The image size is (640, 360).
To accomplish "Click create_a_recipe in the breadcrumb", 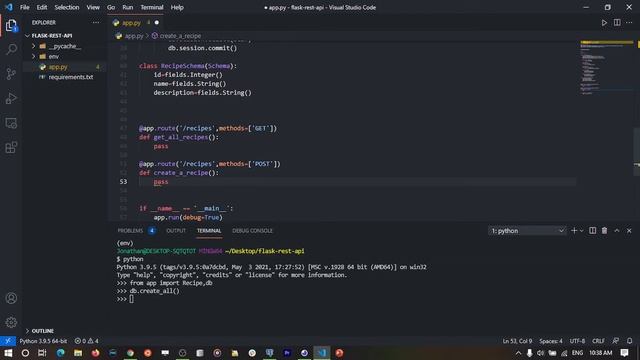I will coord(180,36).
